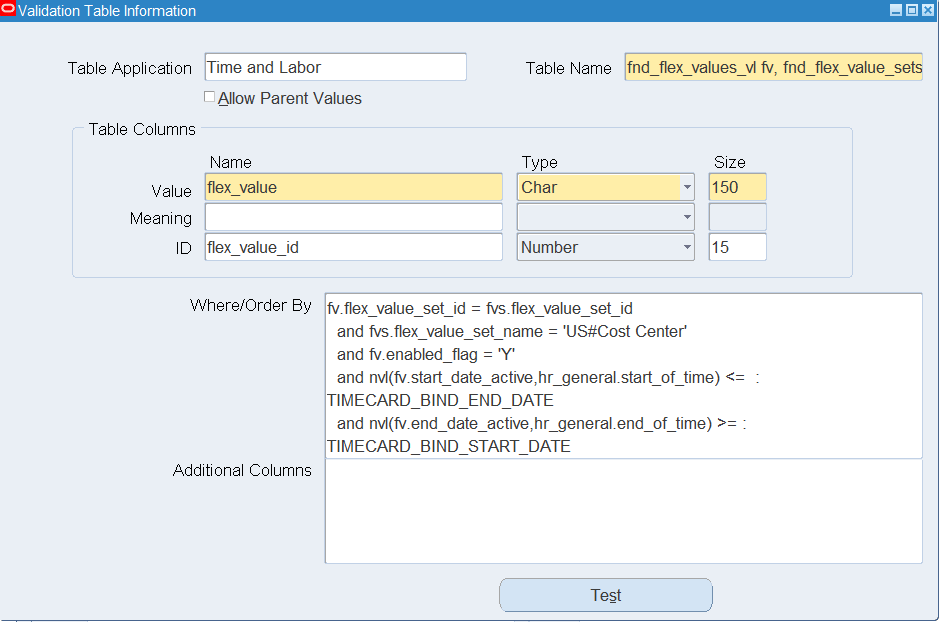Screen dimensions: 939x622
Task: Minimize the Validation Table Information window
Action: [896, 10]
